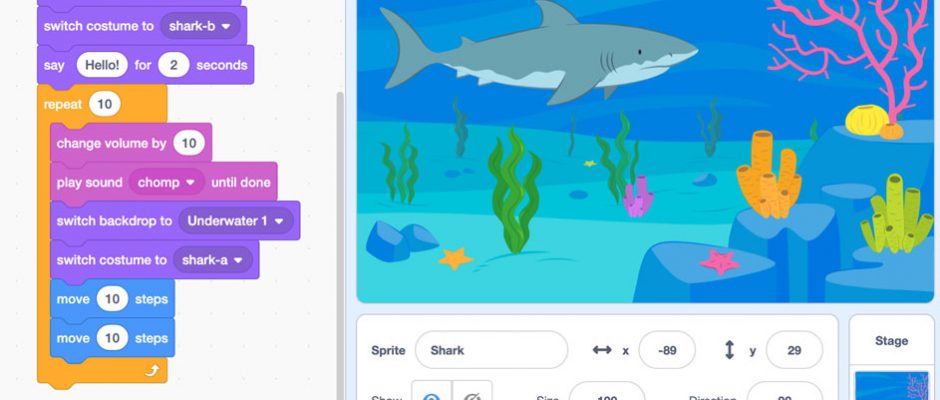The height and width of the screenshot is (400, 940).
Task: Edit steps value in second move block
Action: pos(112,338)
